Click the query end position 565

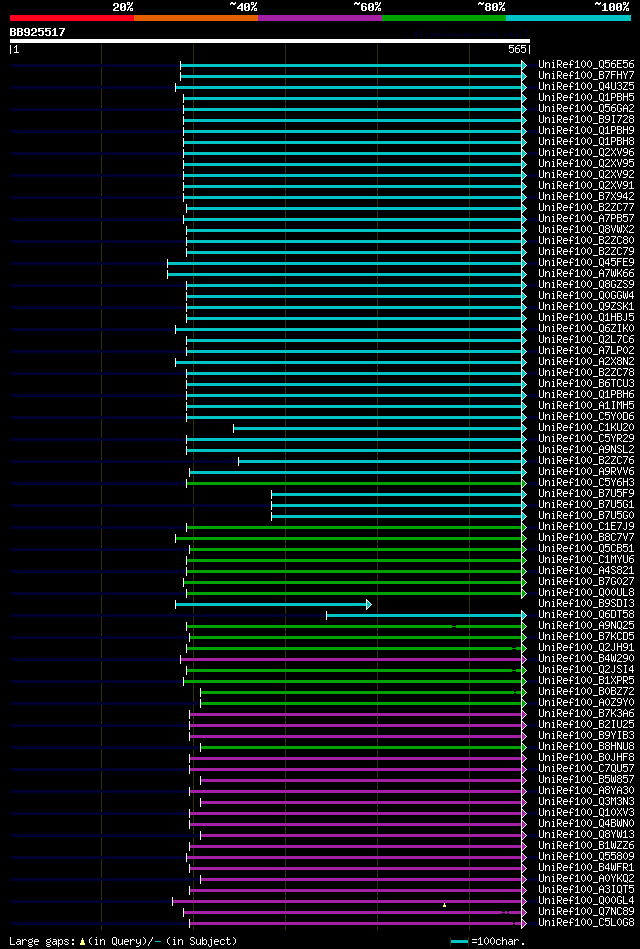517,50
